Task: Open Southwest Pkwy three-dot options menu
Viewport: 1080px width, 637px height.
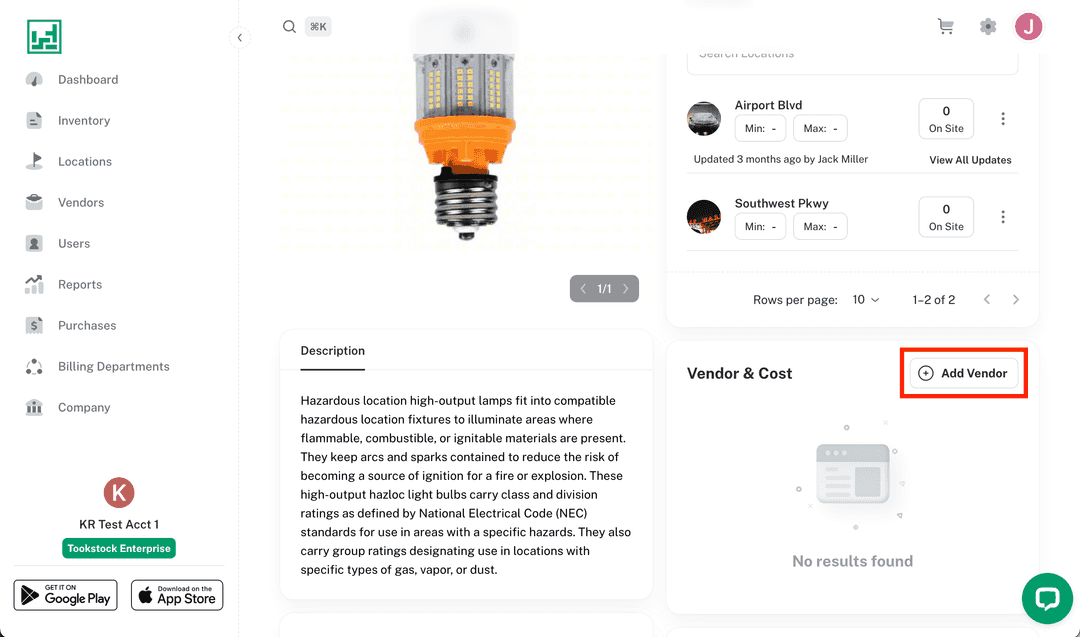Action: pyautogui.click(x=1003, y=217)
